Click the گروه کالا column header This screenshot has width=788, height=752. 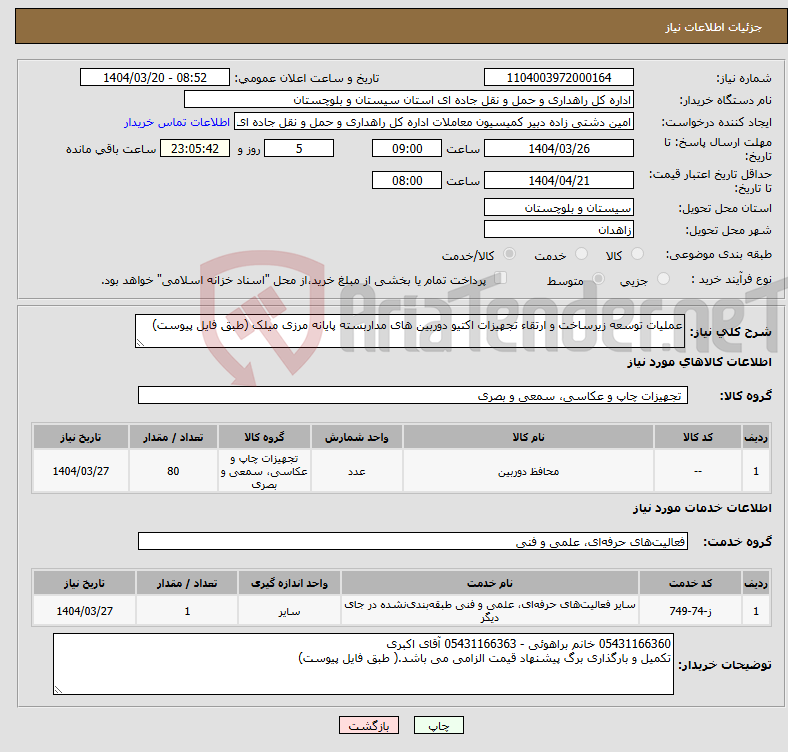(264, 437)
